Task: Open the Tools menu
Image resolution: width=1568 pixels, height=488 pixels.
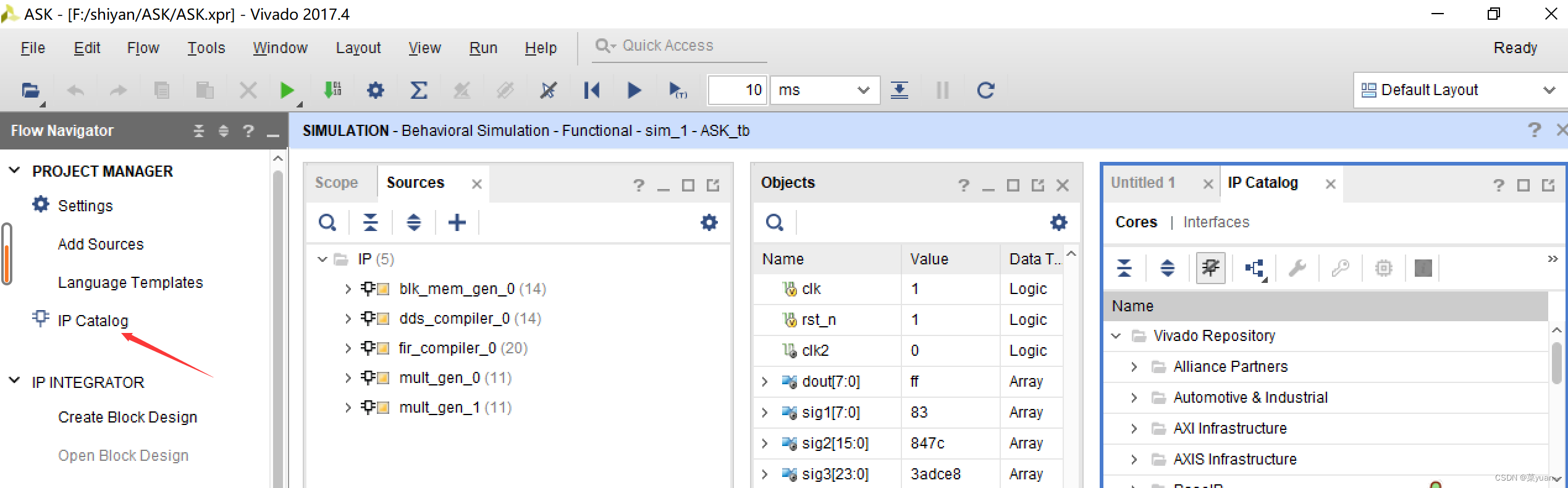Action: click(x=206, y=48)
